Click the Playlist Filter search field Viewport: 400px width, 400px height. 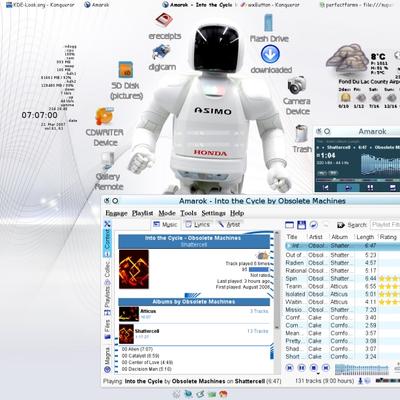point(385,225)
